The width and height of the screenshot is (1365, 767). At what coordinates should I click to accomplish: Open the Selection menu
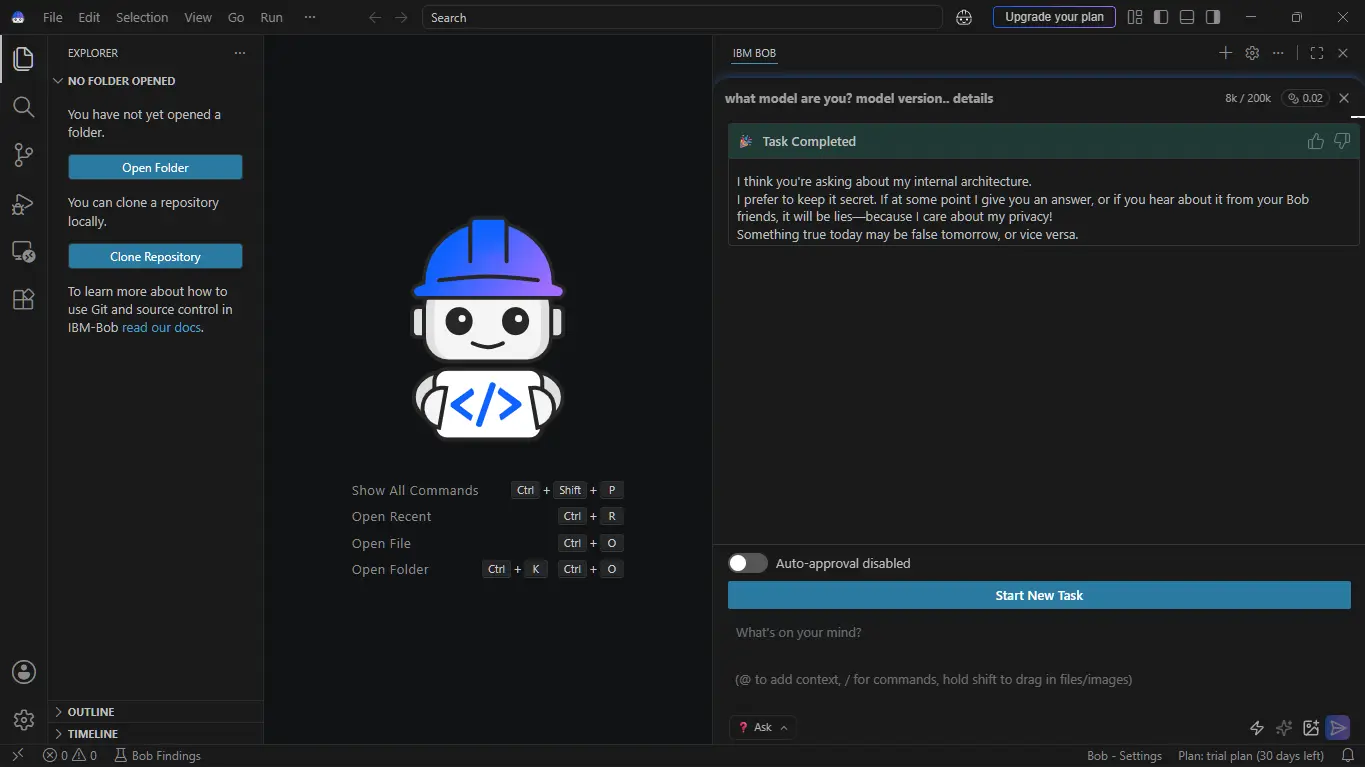tap(142, 17)
